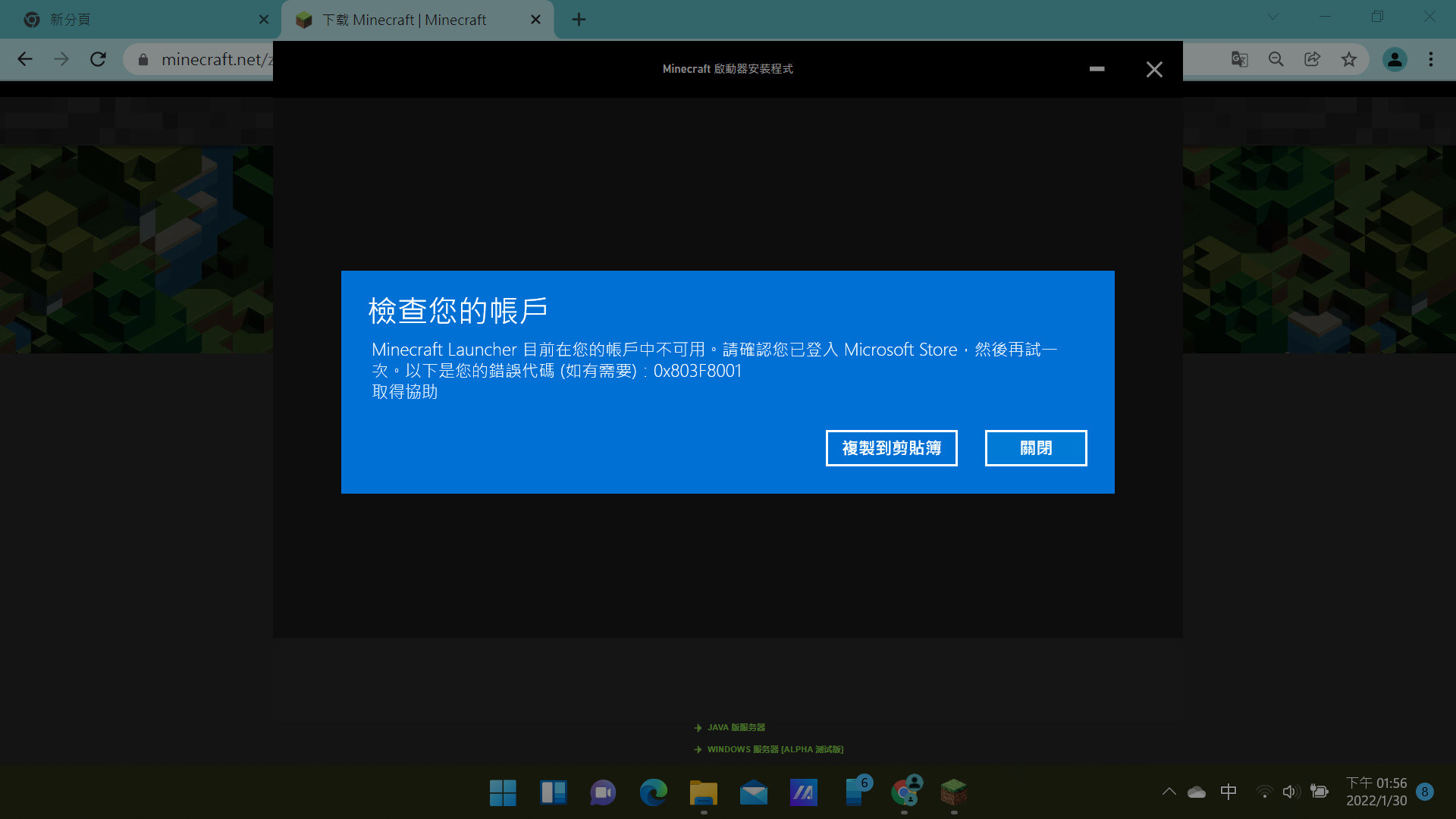Open the share icon in the browser toolbar
The height and width of the screenshot is (819, 1456).
(1313, 59)
